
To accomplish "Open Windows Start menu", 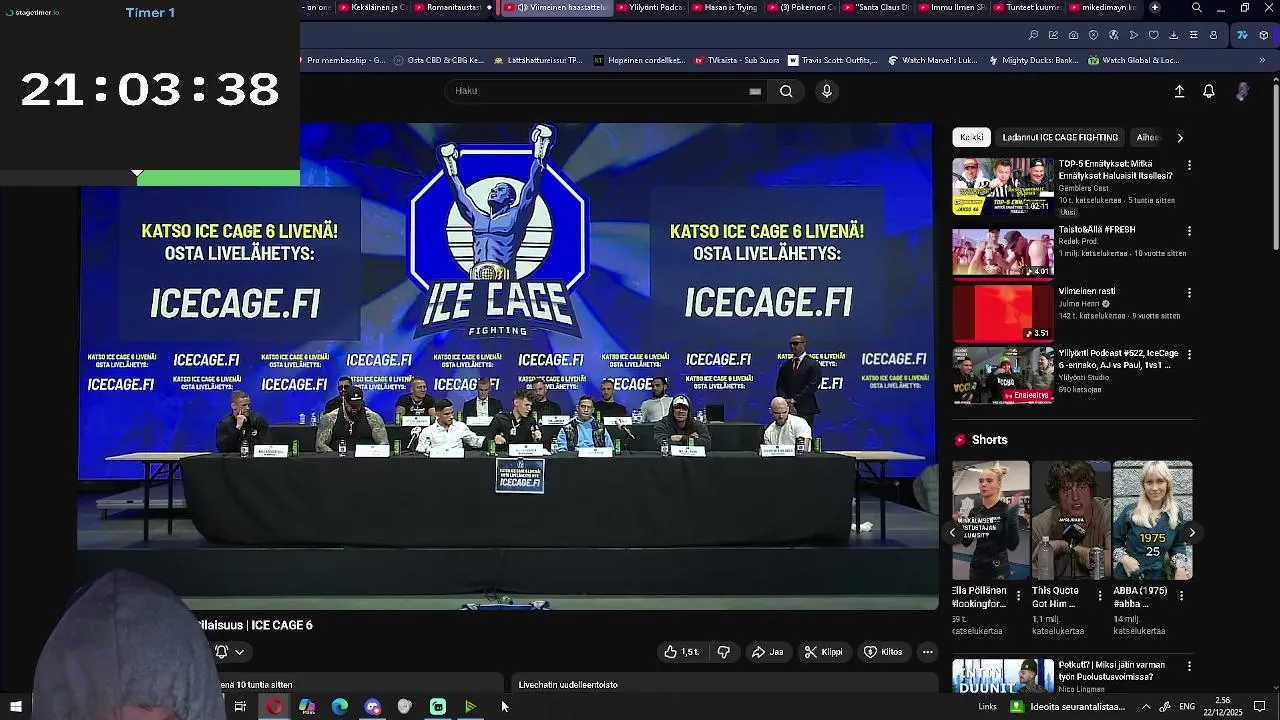I will pos(16,707).
